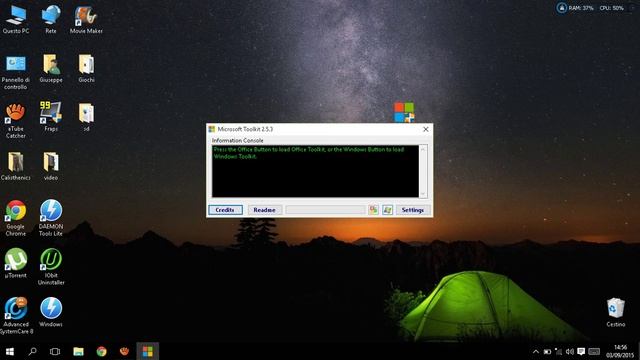This screenshot has height=360, width=640.
Task: Select the Giuseppe user folder icon
Action: 51,69
